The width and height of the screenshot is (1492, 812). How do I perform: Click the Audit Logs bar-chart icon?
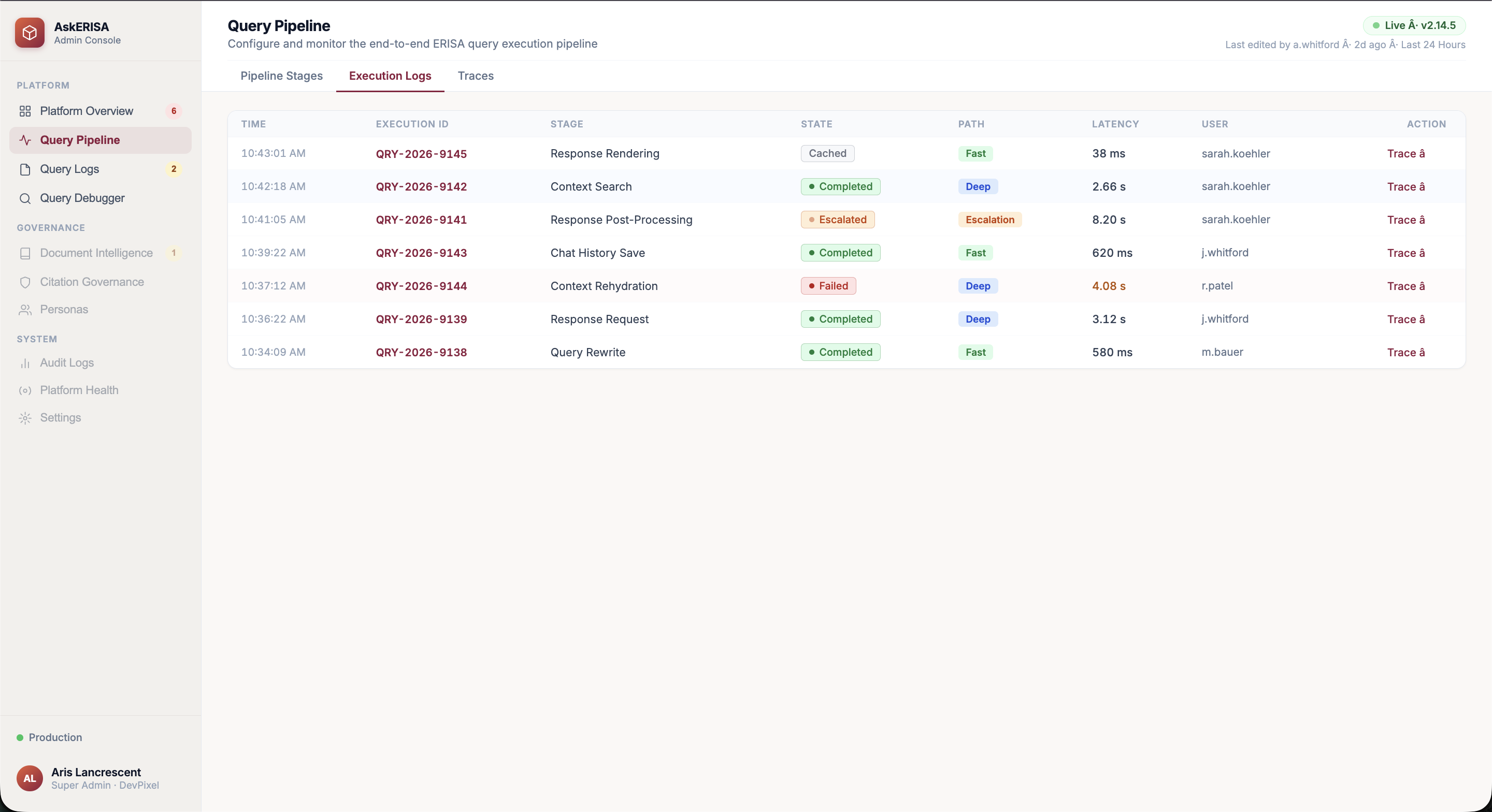[x=25, y=363]
